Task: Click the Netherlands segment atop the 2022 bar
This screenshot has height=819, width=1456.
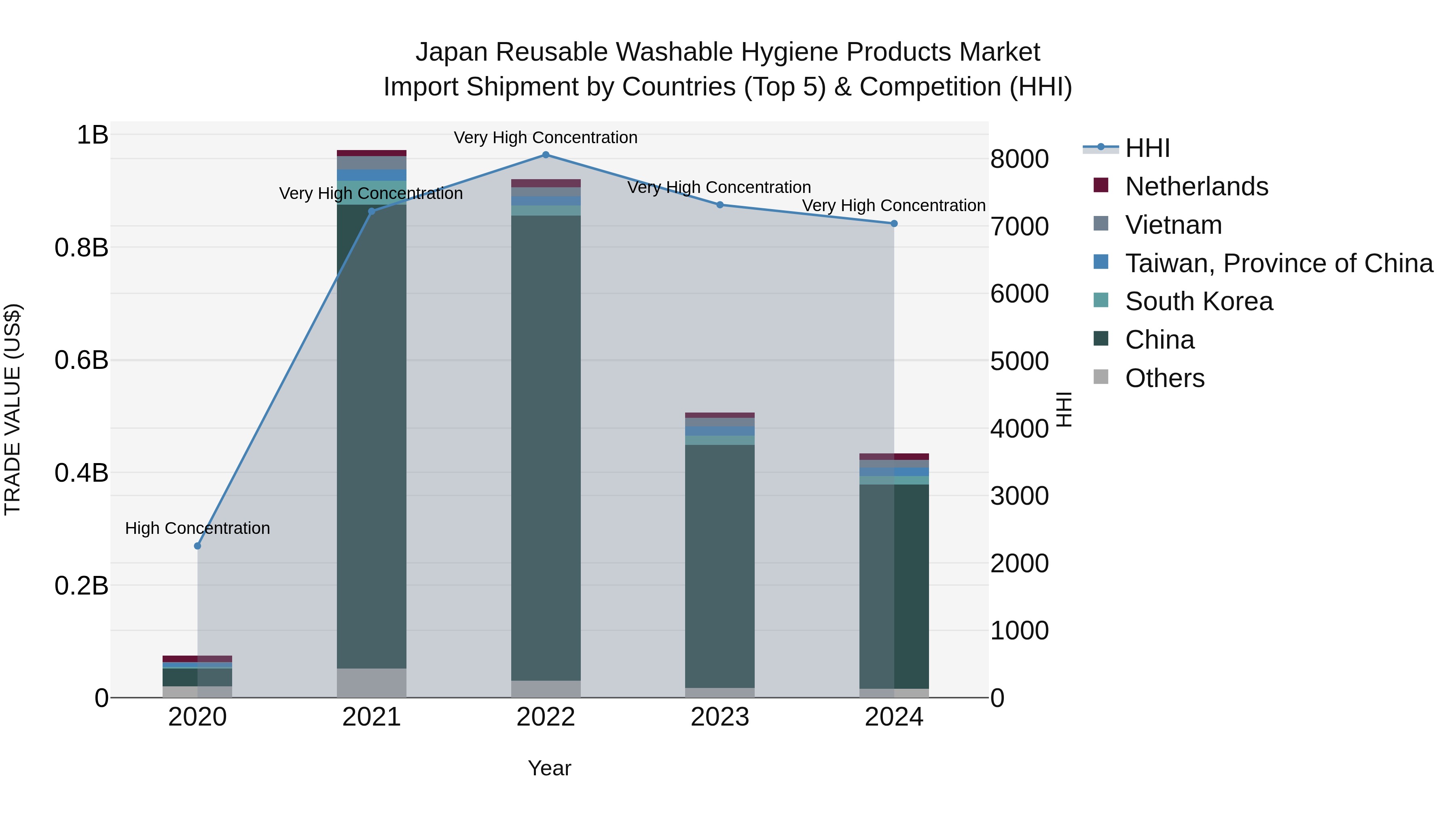Action: point(546,183)
